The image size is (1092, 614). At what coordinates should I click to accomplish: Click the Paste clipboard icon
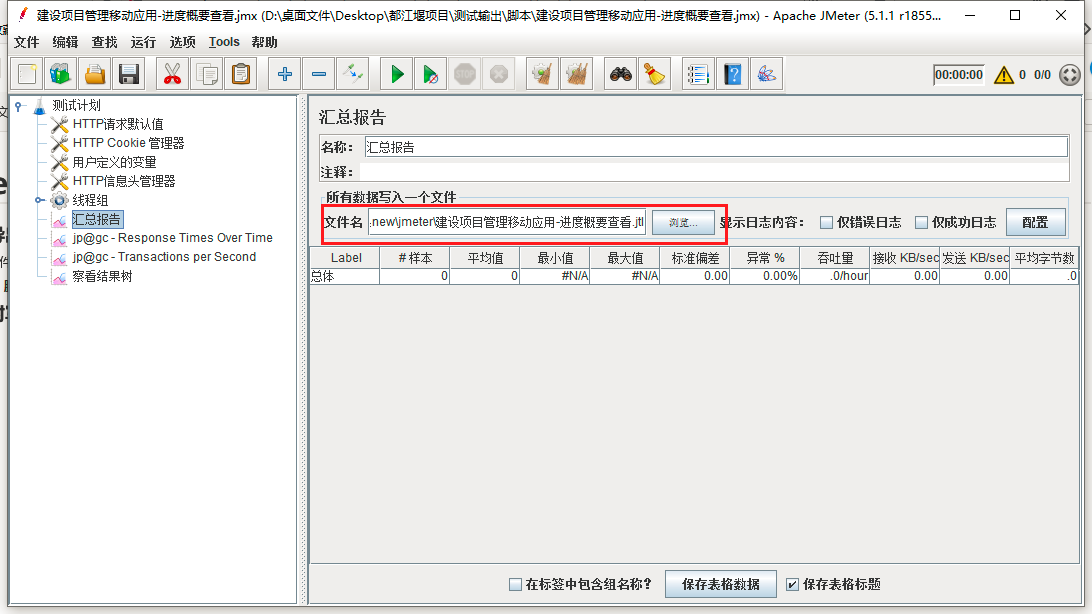pos(241,74)
